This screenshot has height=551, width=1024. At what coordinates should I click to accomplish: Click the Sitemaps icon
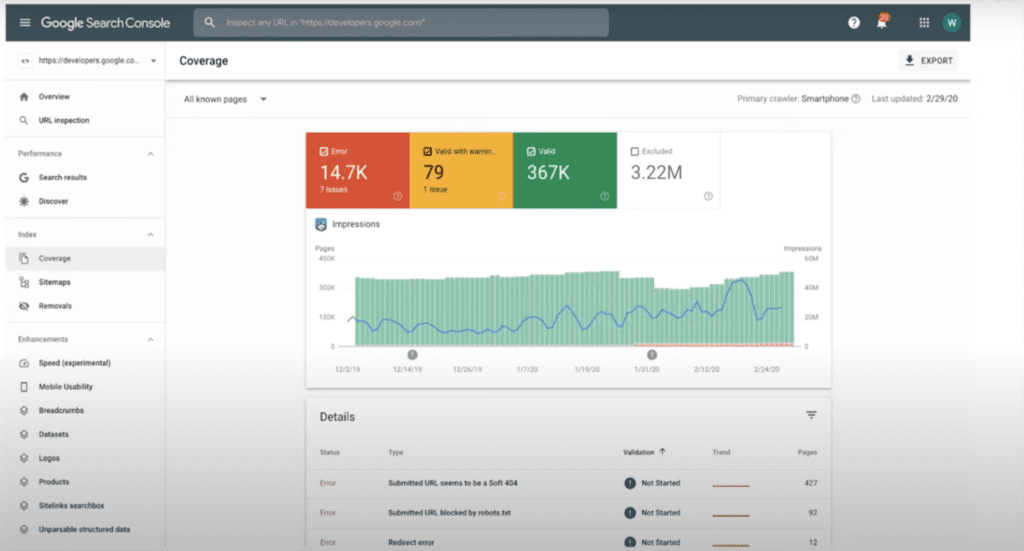tap(24, 282)
